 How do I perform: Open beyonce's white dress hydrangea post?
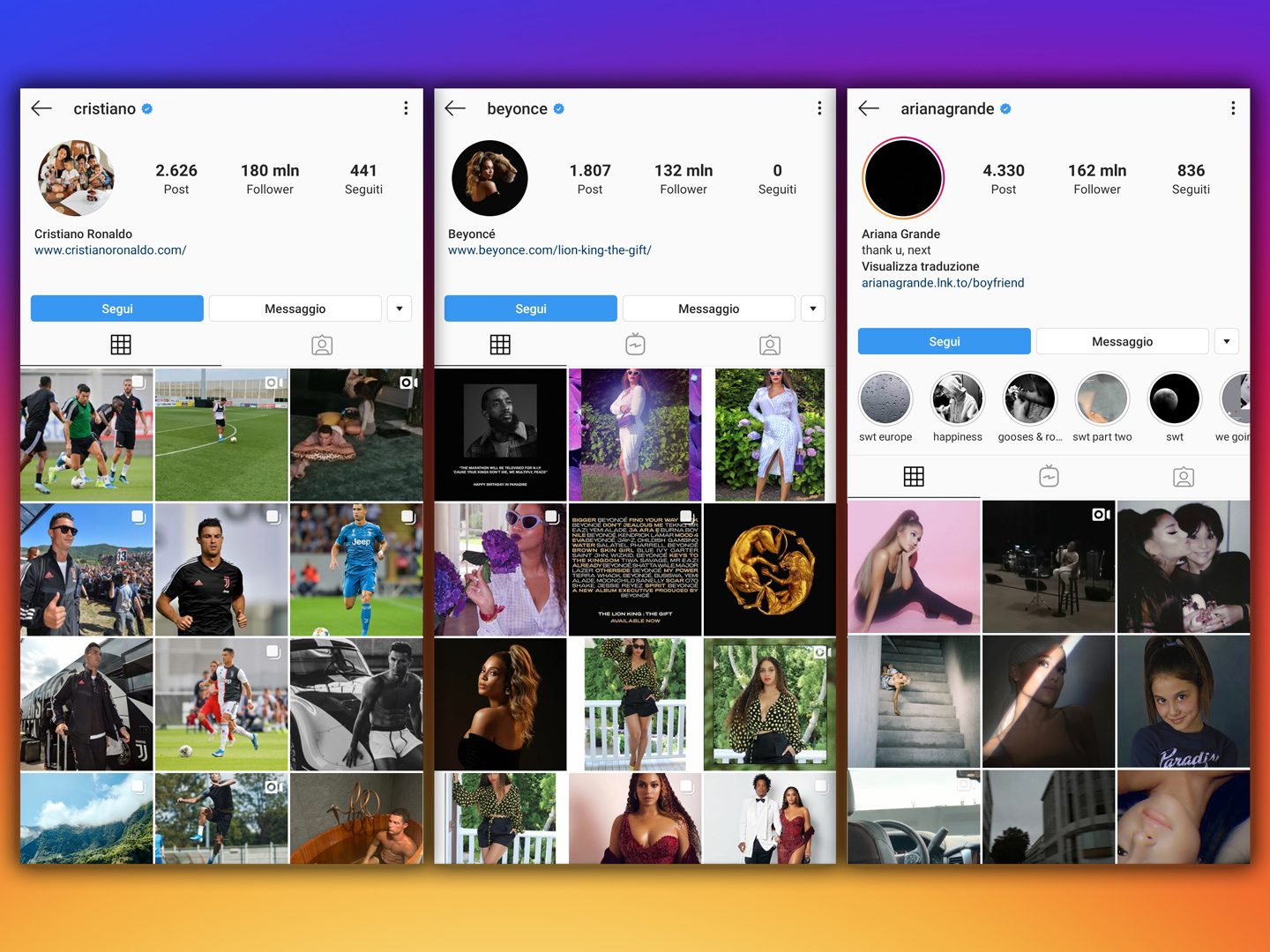click(x=770, y=435)
